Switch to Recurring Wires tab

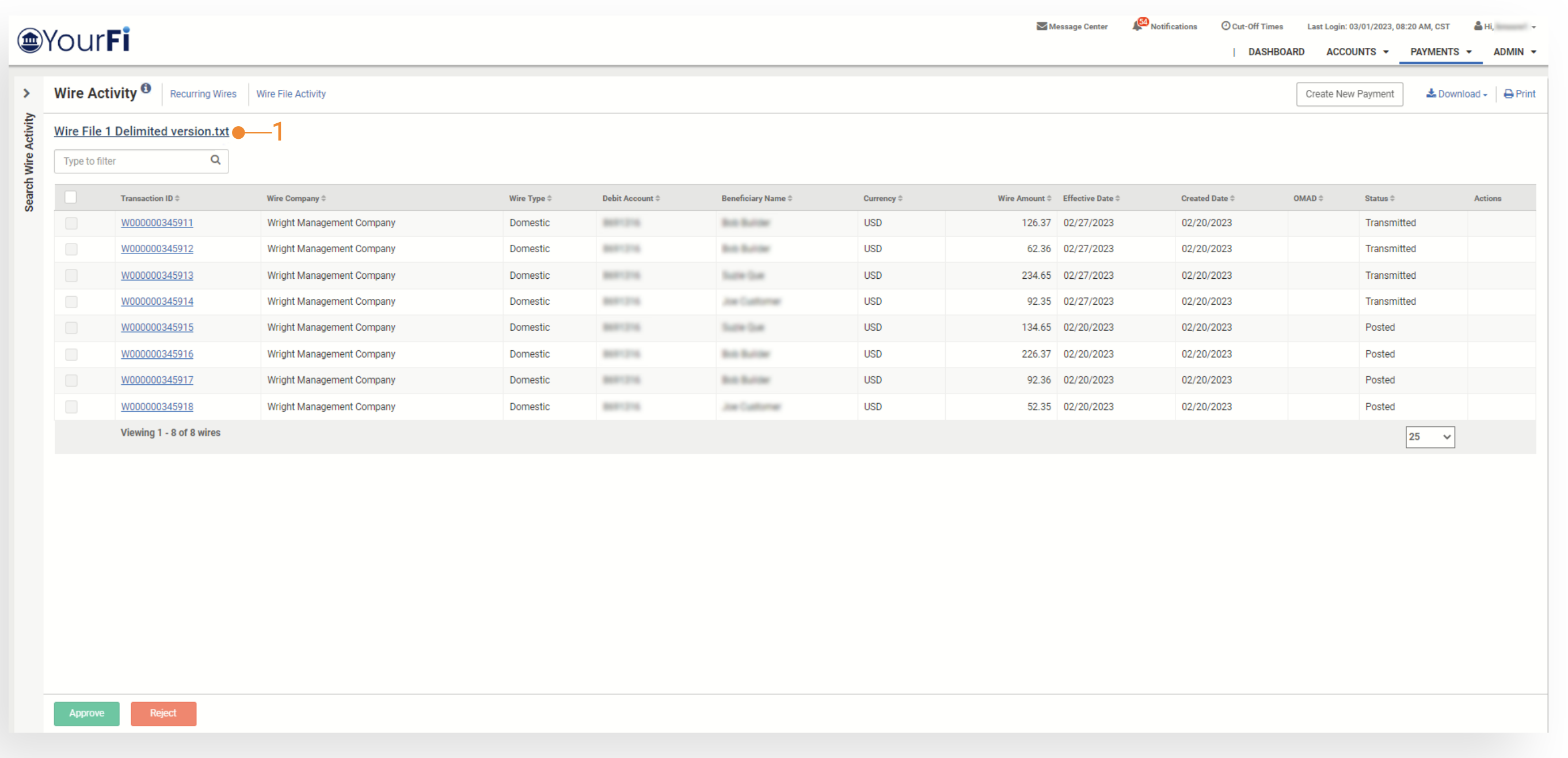(203, 94)
